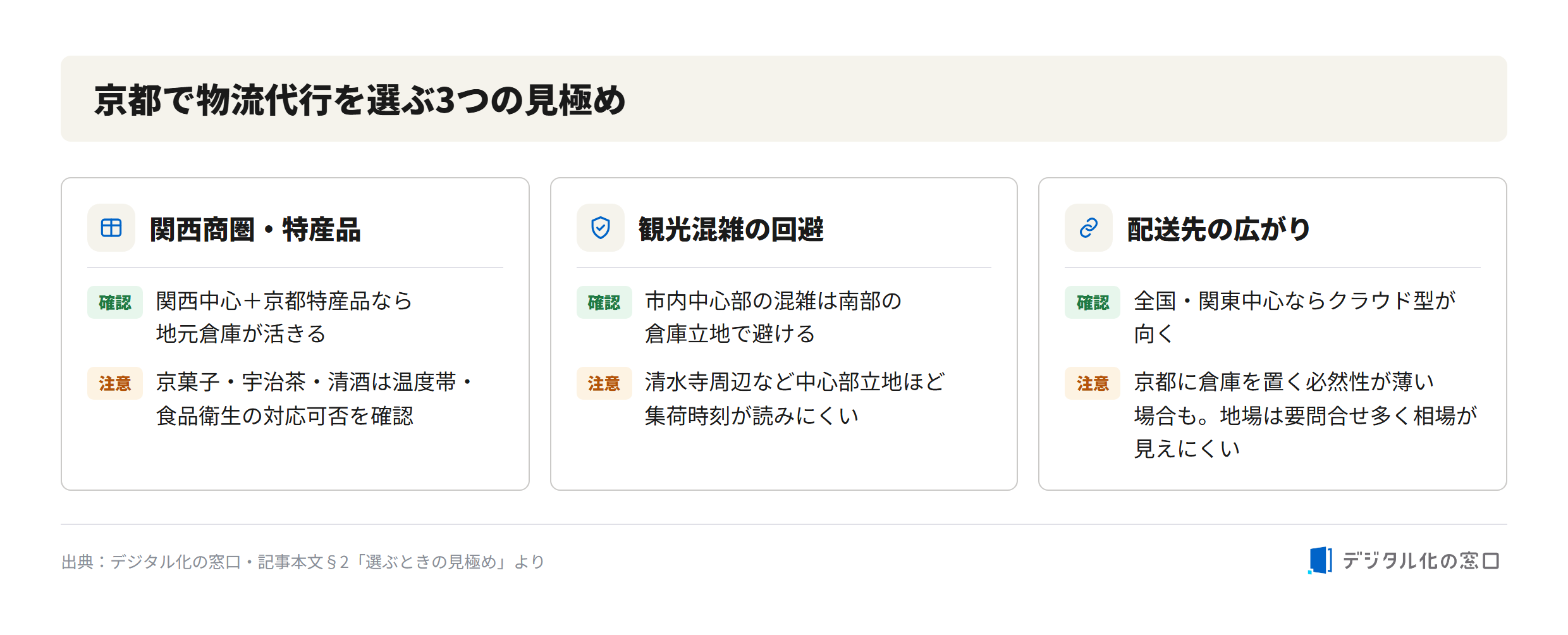The width and height of the screenshot is (1568, 635).
Task: Select the green 確認 badge in 観光混雑 card
Action: tap(604, 302)
